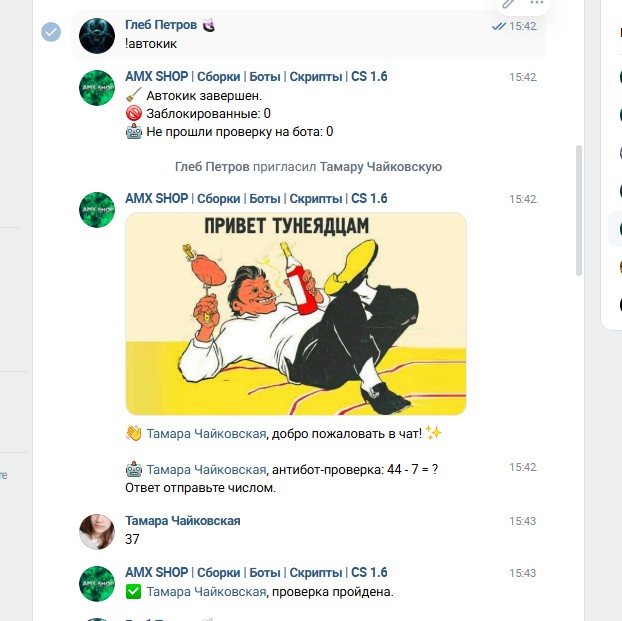Click Тамара Чайковская sender name above 37
622x621 pixels.
[x=182, y=521]
